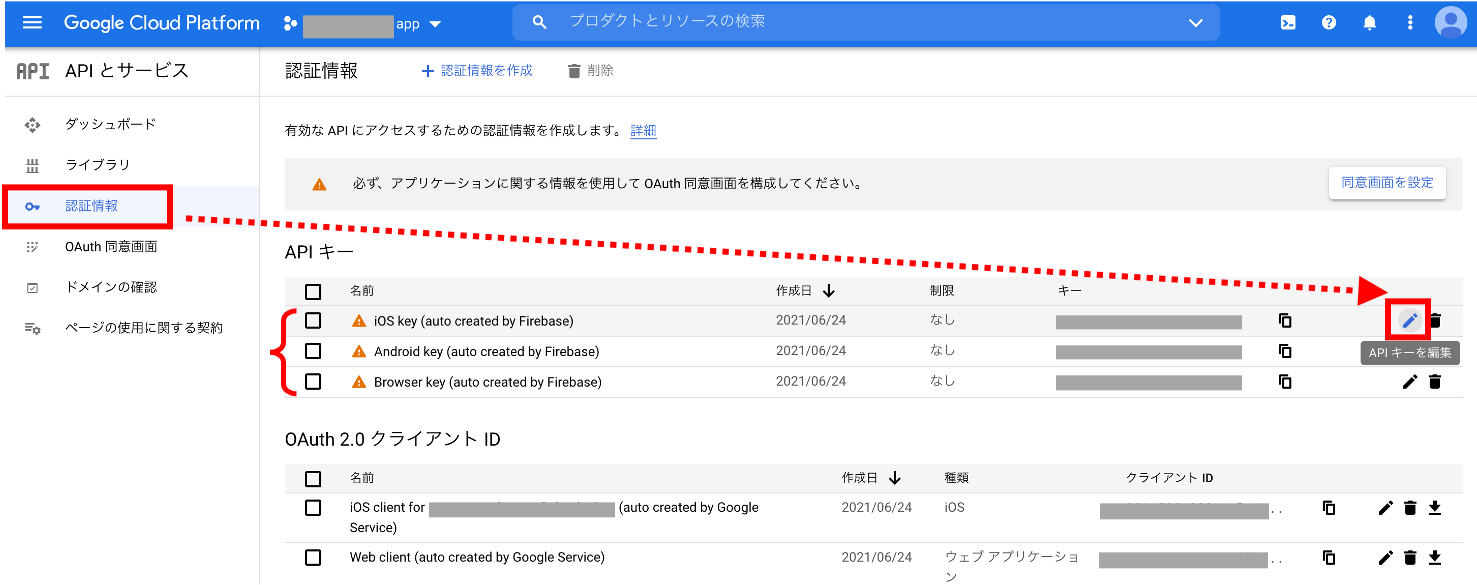Open iOS key (auto created by Firebase)
1477x585 pixels.
(474, 321)
